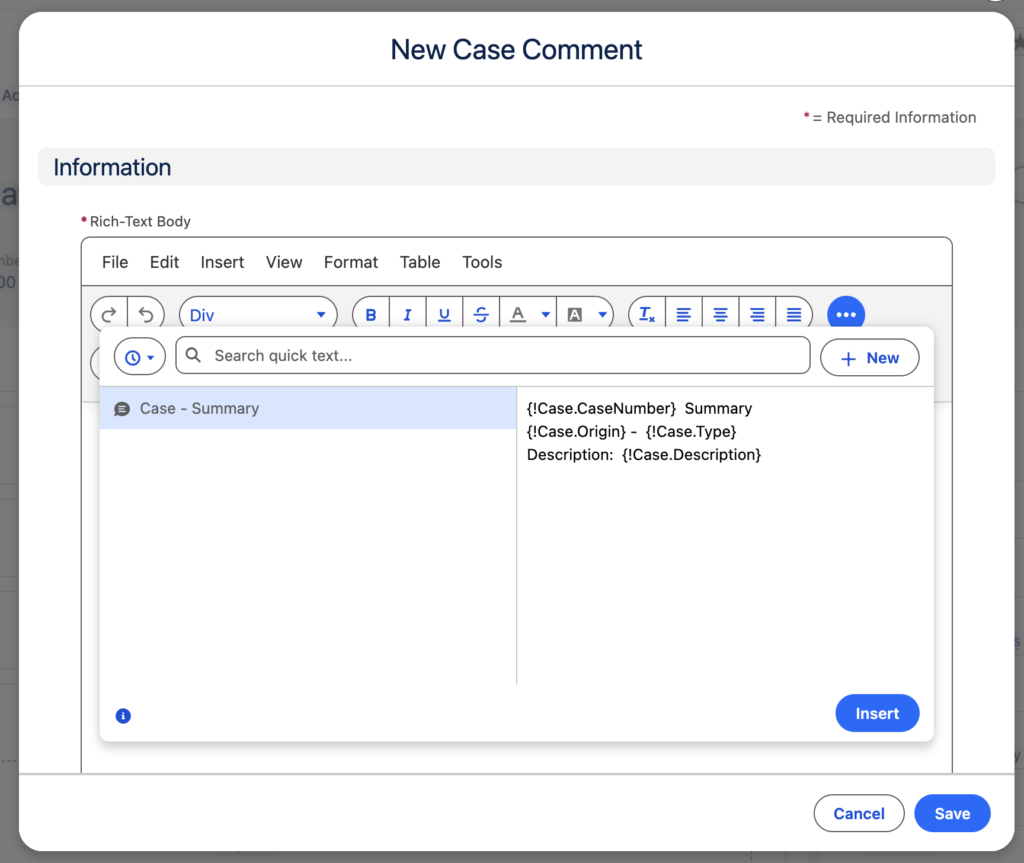The width and height of the screenshot is (1024, 863).
Task: Click the Undo arrow icon
Action: tap(146, 313)
